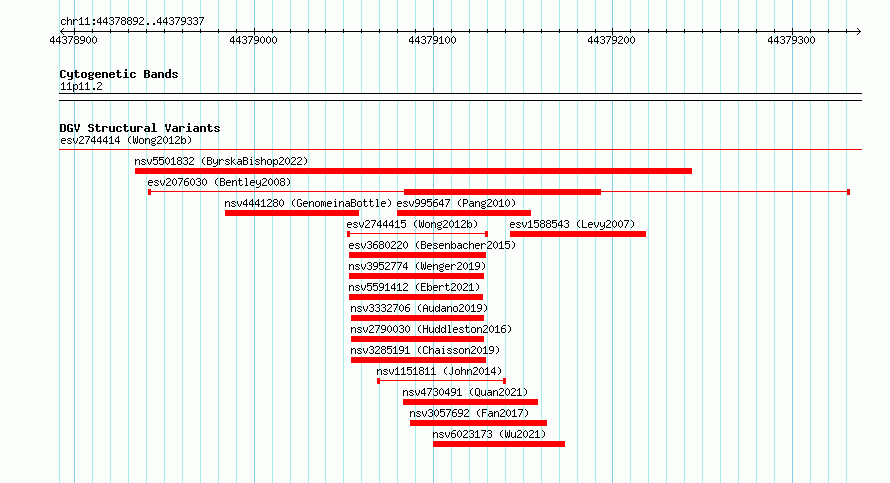Click the thin red line of nsv1151811
This screenshot has width=890, height=483.
coord(442,381)
